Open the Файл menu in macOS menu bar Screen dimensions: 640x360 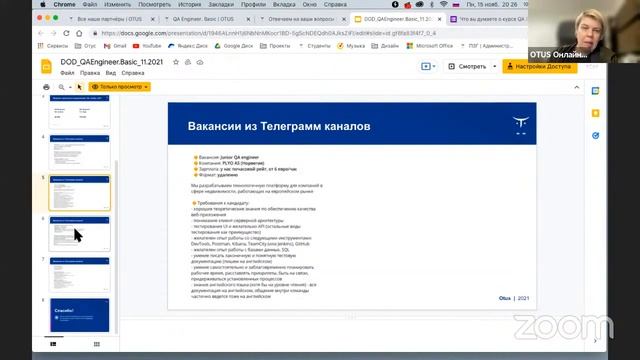[90, 4]
